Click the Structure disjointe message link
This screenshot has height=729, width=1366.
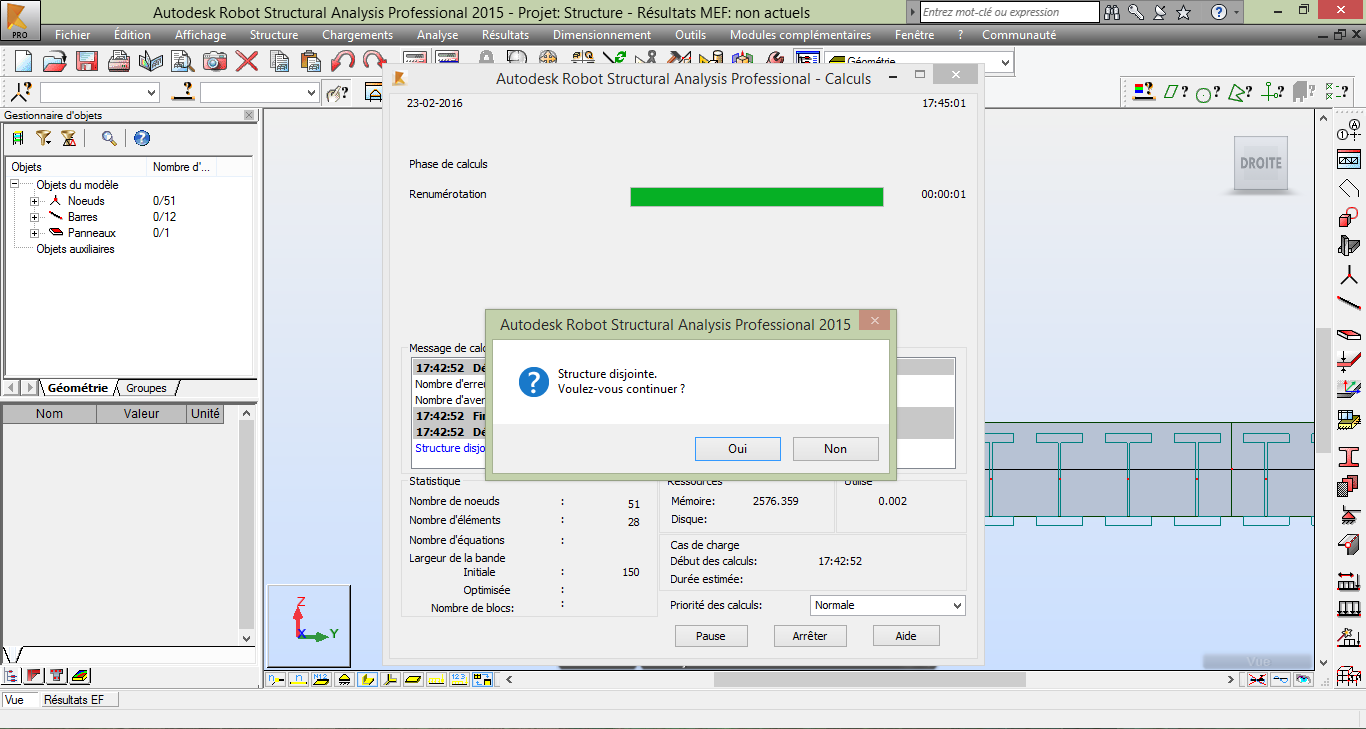point(450,448)
